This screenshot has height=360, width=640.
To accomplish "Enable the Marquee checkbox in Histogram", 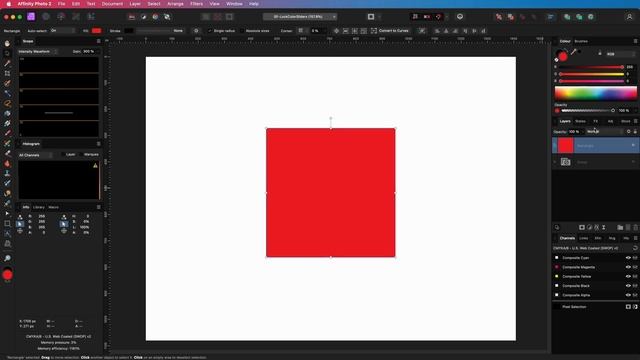I will pyautogui.click(x=81, y=155).
